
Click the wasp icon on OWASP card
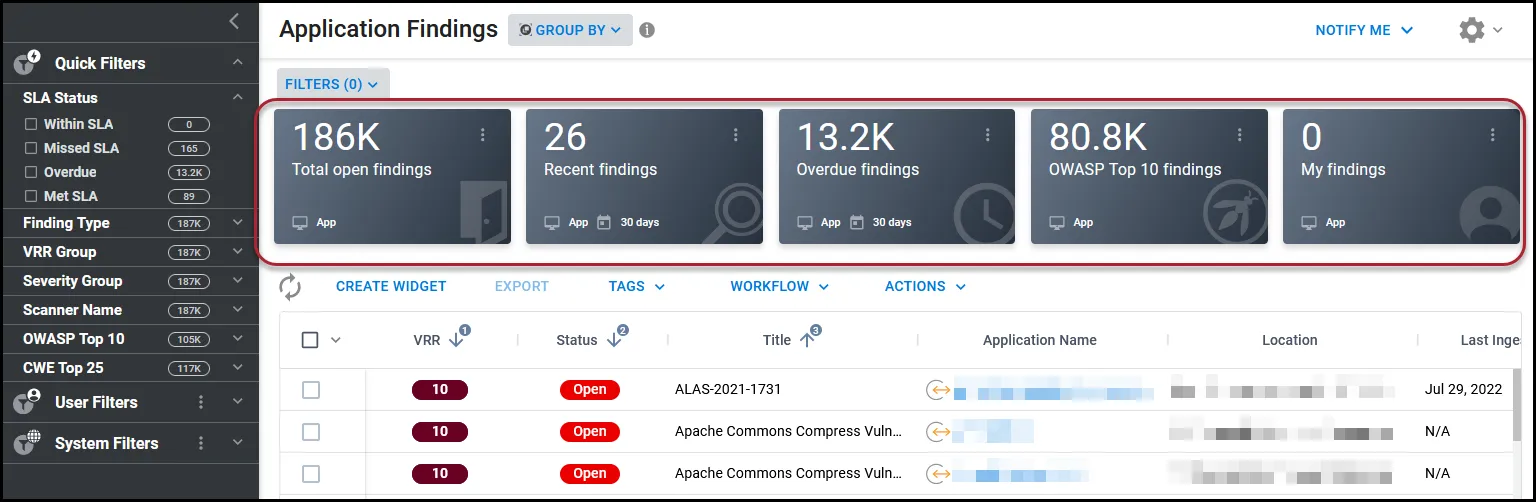pyautogui.click(x=1237, y=214)
